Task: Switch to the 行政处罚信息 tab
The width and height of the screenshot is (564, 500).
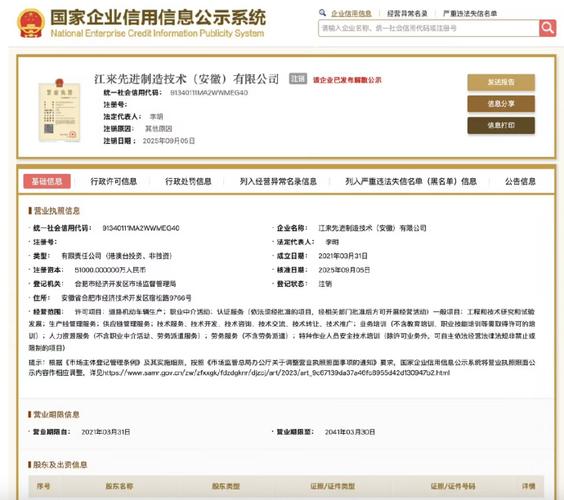Action: (188, 181)
